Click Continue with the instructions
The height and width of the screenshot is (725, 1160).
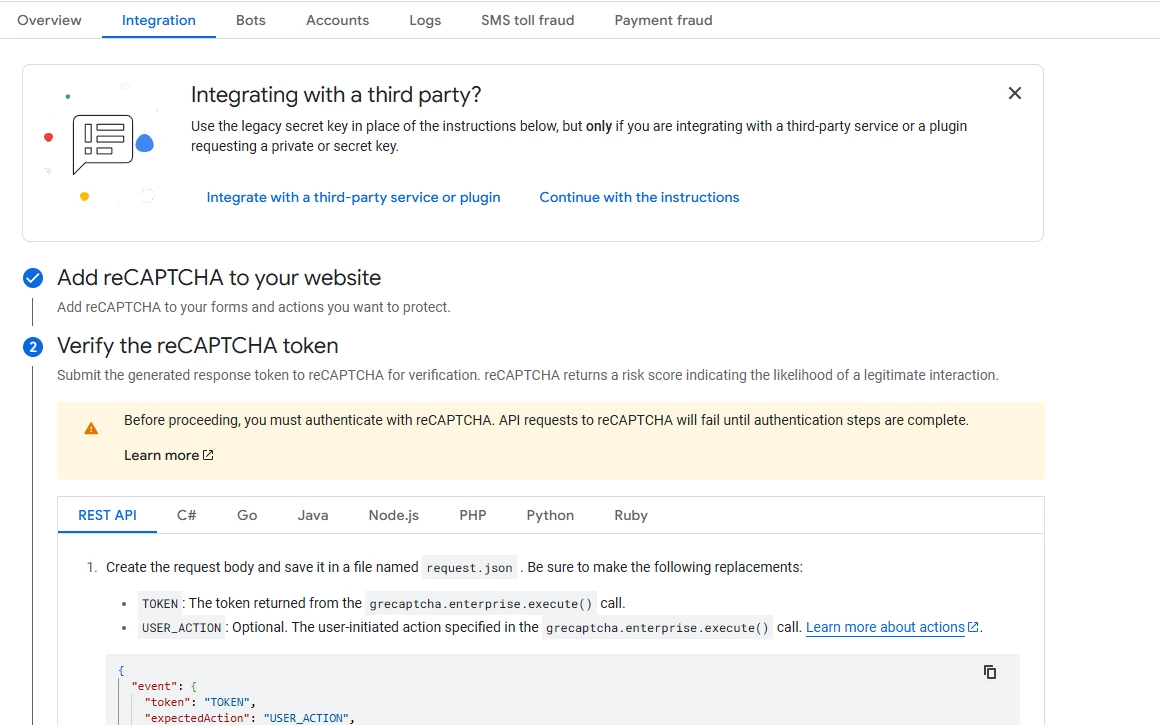639,198
